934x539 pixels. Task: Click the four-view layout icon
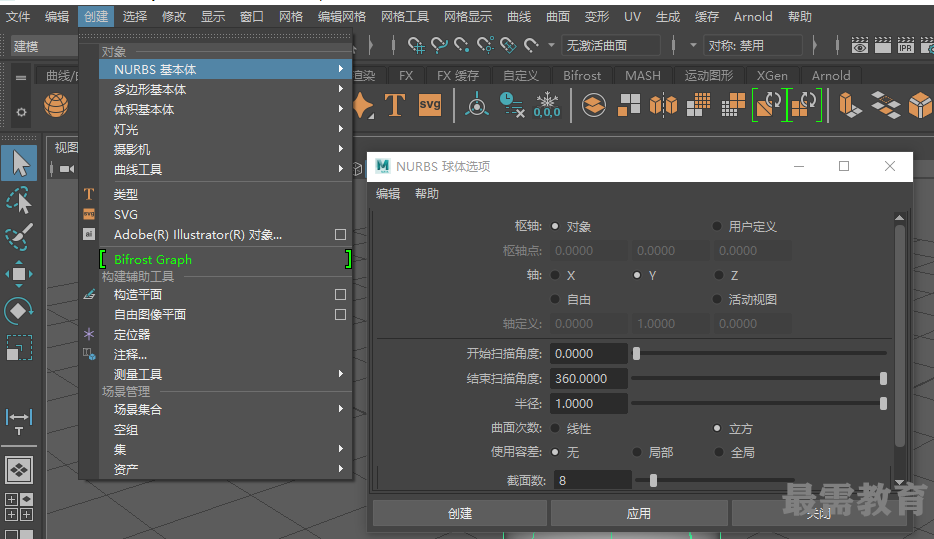pyautogui.click(x=19, y=506)
